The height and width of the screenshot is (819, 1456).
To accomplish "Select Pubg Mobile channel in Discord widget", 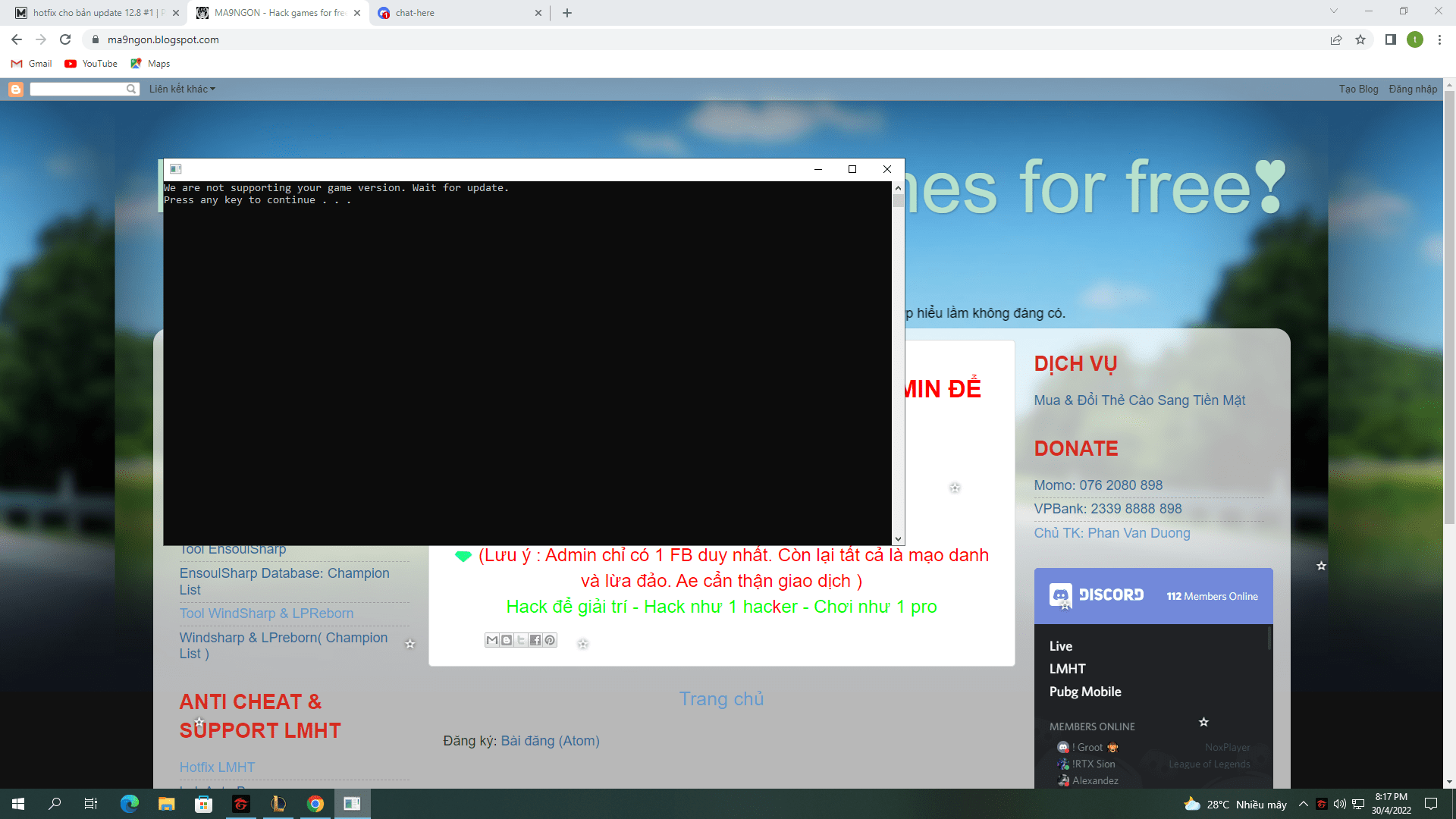I will click(1085, 692).
